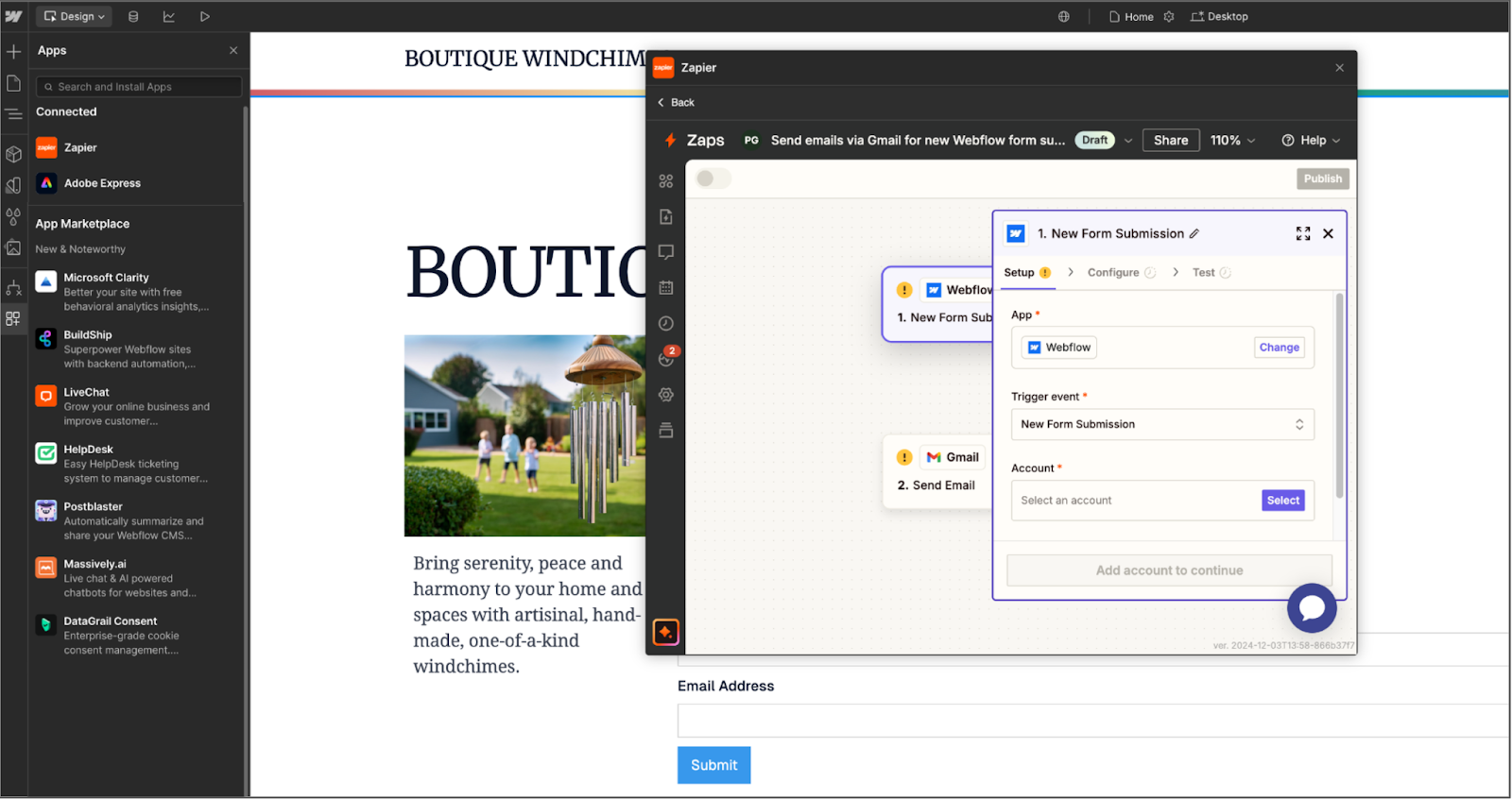
Task: Open the Style selectors panel icon
Action: click(13, 185)
